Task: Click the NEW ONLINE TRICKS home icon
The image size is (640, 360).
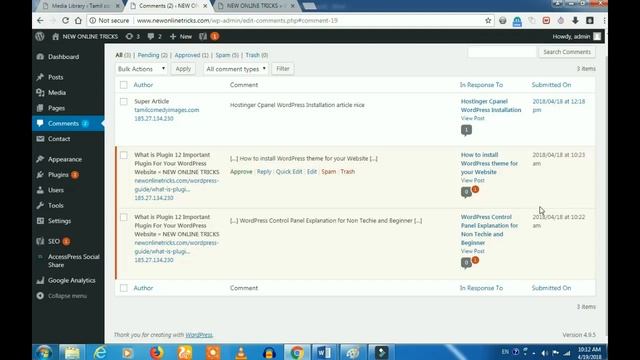Action: 56,36
